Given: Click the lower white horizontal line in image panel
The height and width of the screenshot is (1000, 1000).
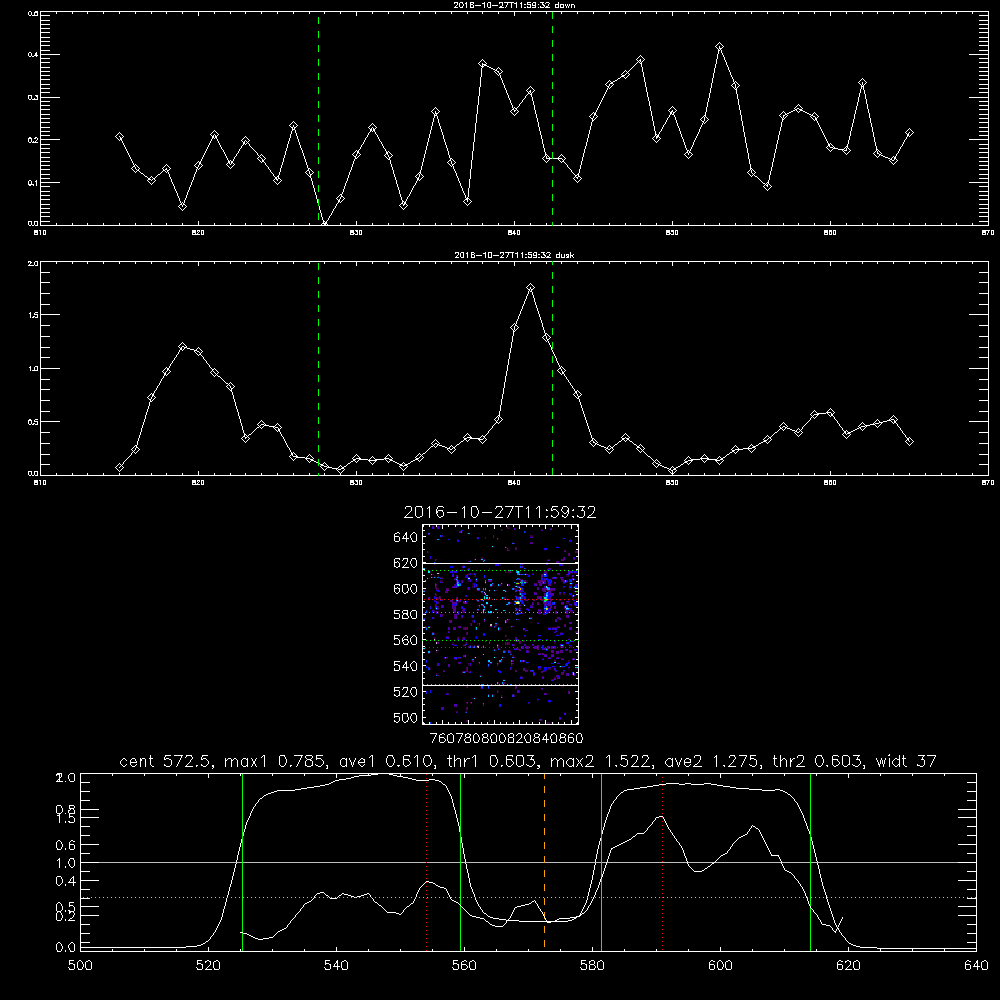Looking at the screenshot, I should click(x=500, y=685).
